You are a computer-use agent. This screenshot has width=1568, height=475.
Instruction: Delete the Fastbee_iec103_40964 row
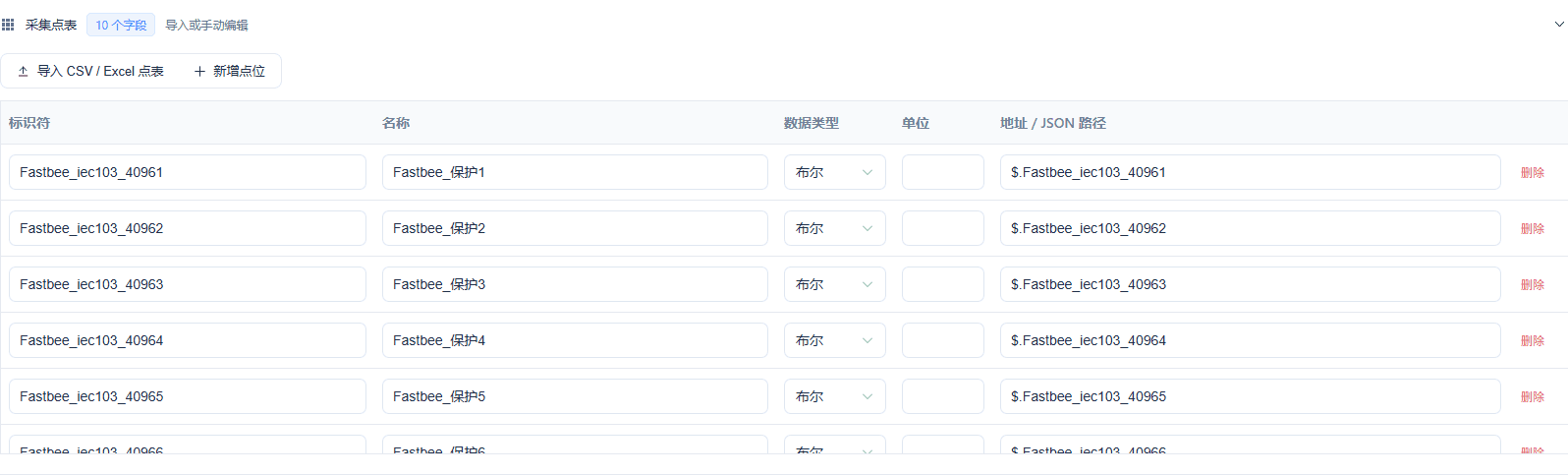tap(1533, 340)
